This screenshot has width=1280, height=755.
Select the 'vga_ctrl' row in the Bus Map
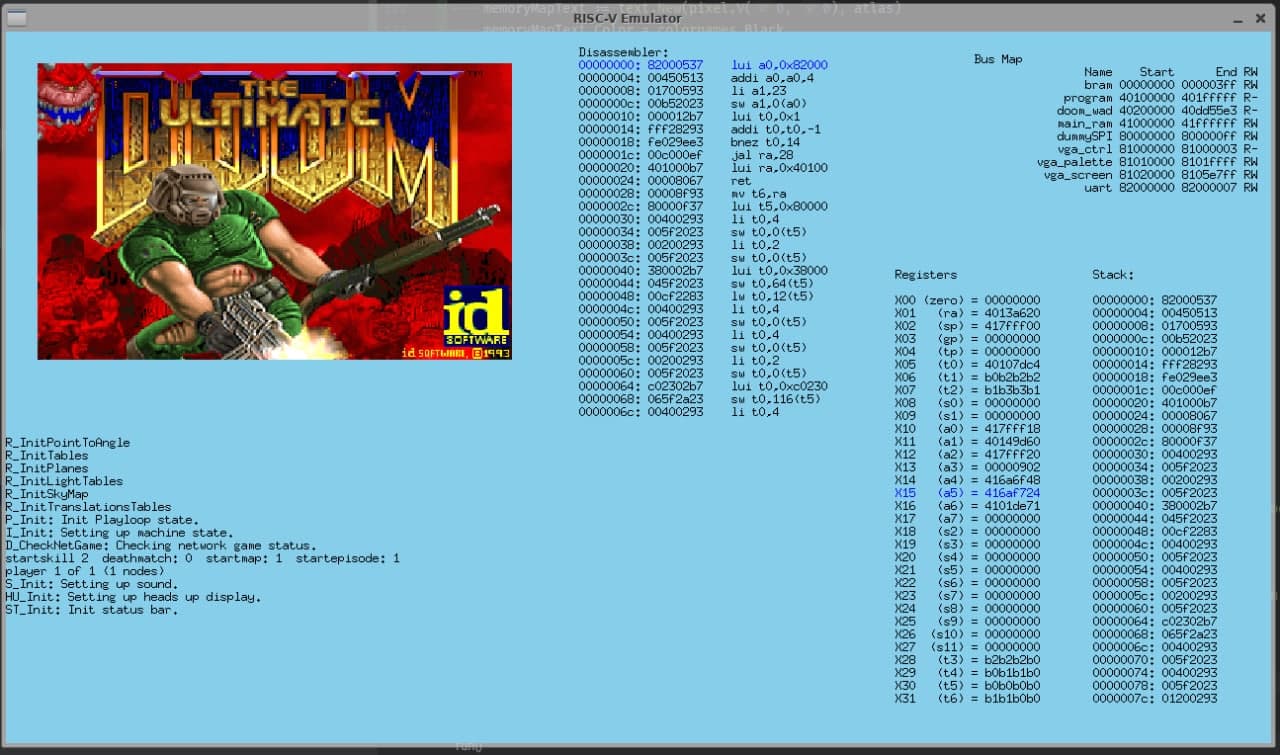(x=1158, y=149)
